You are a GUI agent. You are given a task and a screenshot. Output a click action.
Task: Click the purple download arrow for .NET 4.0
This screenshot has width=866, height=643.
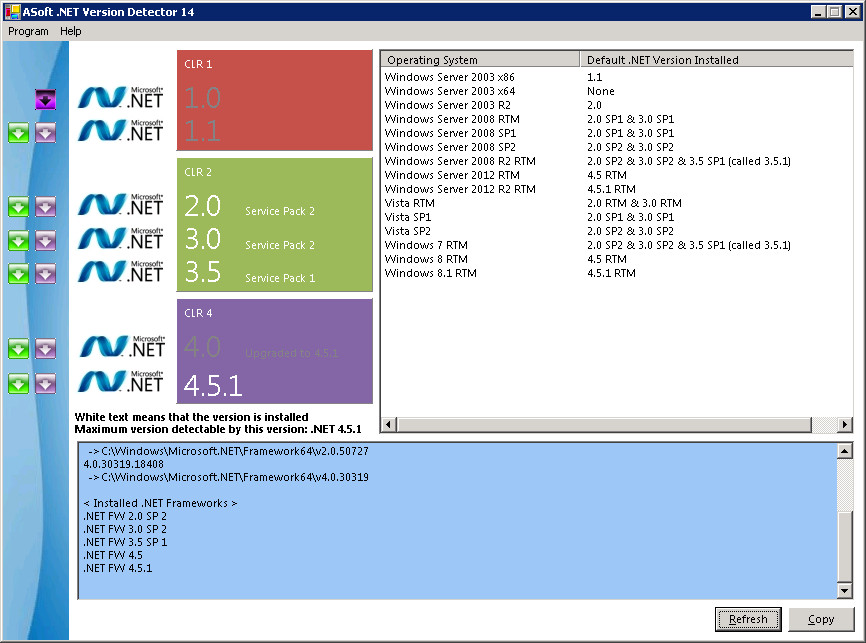tap(45, 349)
